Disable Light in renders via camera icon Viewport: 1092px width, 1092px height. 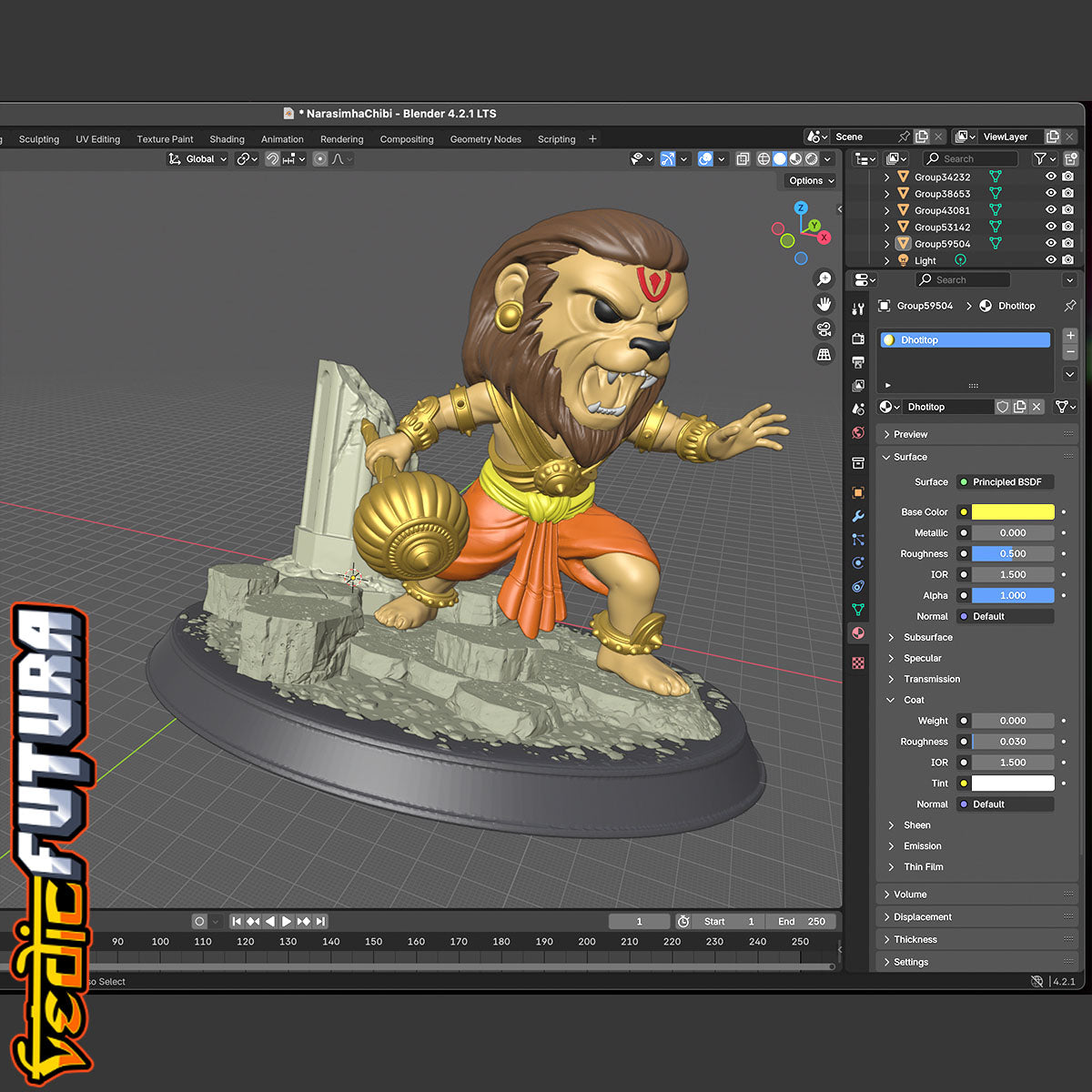click(x=1067, y=260)
